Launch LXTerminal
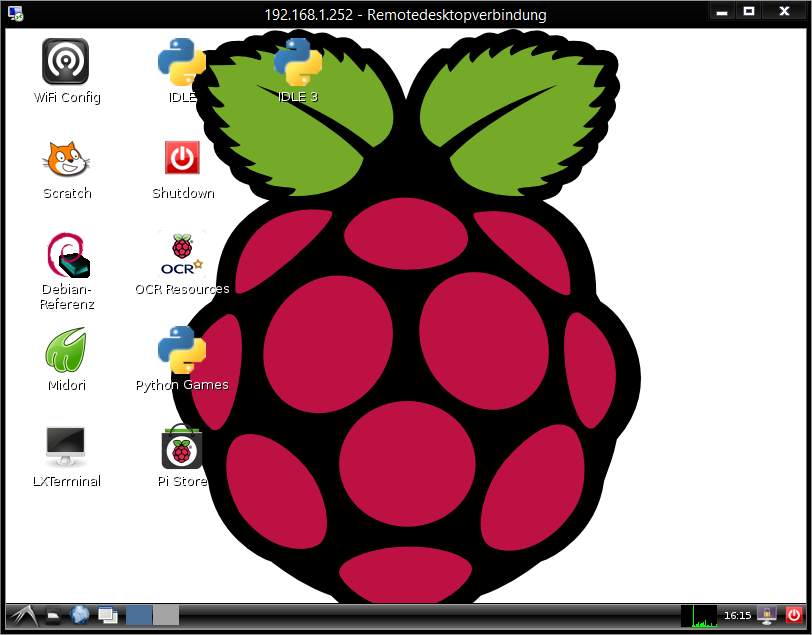The image size is (812, 635). click(66, 446)
